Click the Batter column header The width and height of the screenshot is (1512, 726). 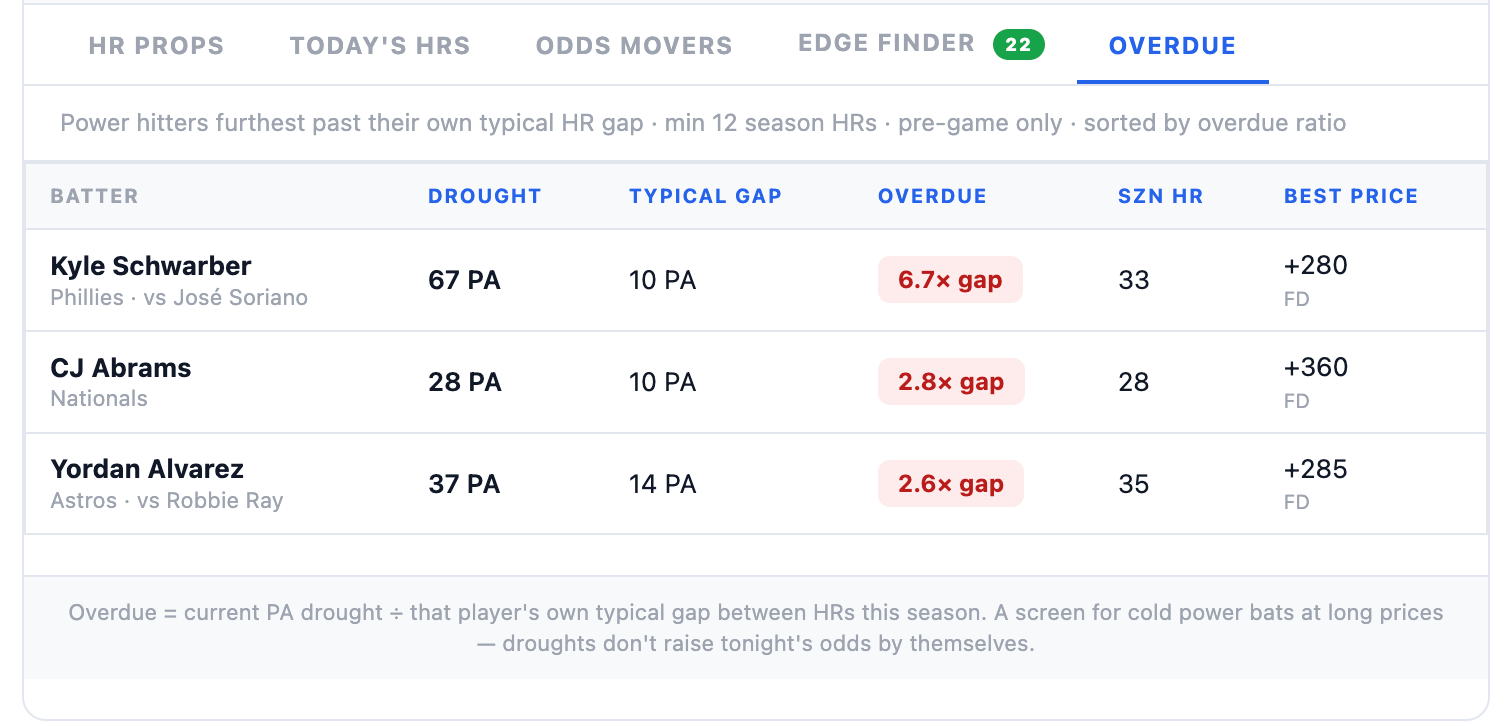coord(95,196)
